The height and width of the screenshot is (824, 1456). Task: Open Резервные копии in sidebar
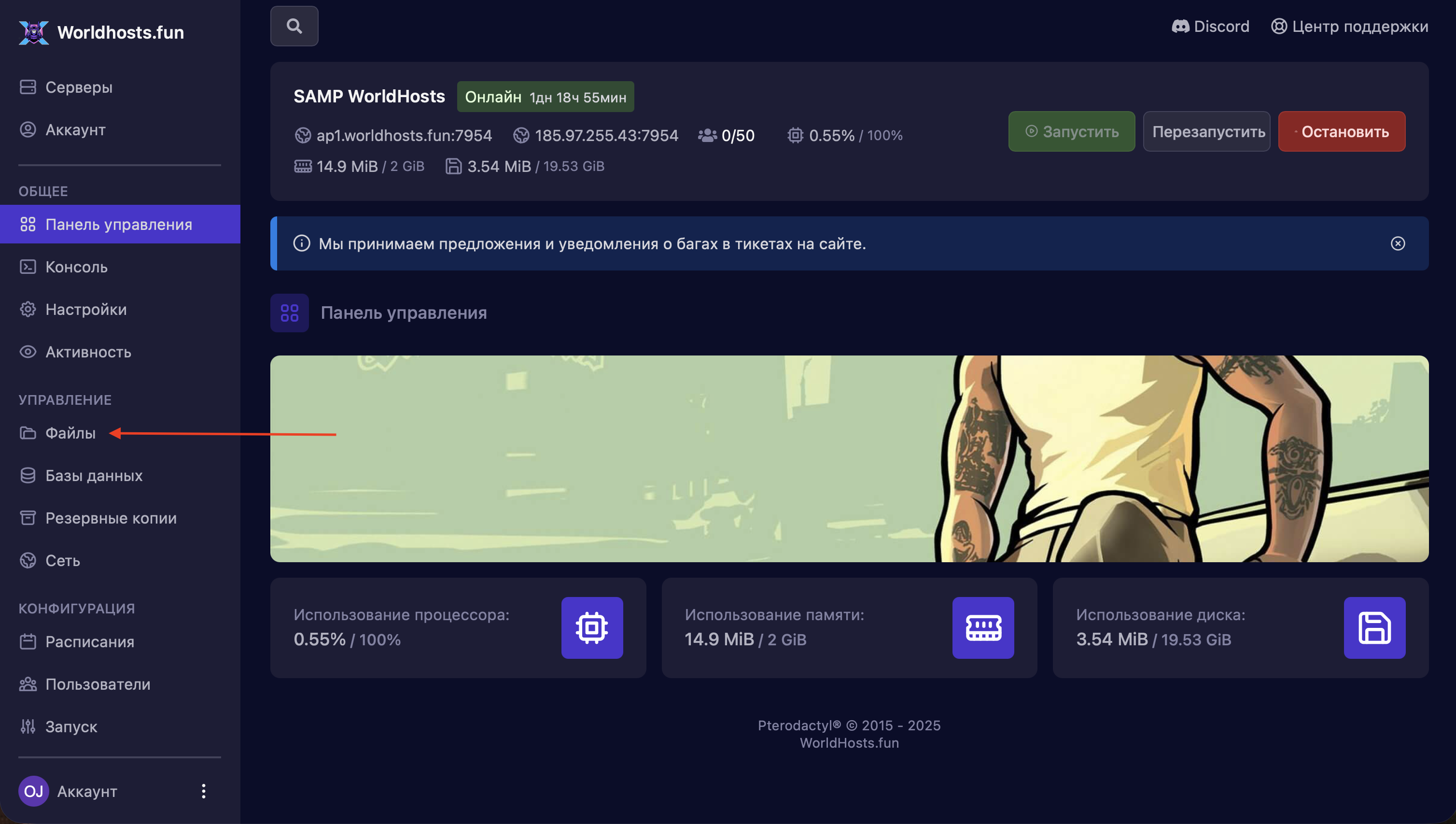click(x=110, y=518)
